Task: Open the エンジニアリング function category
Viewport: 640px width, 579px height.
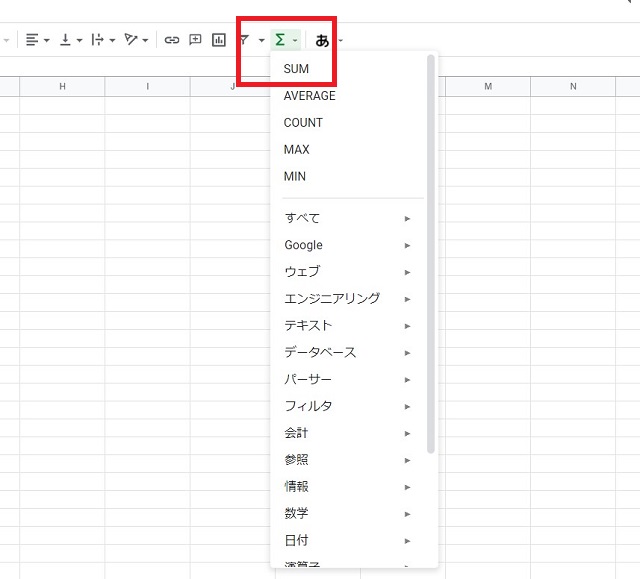Action: (349, 299)
